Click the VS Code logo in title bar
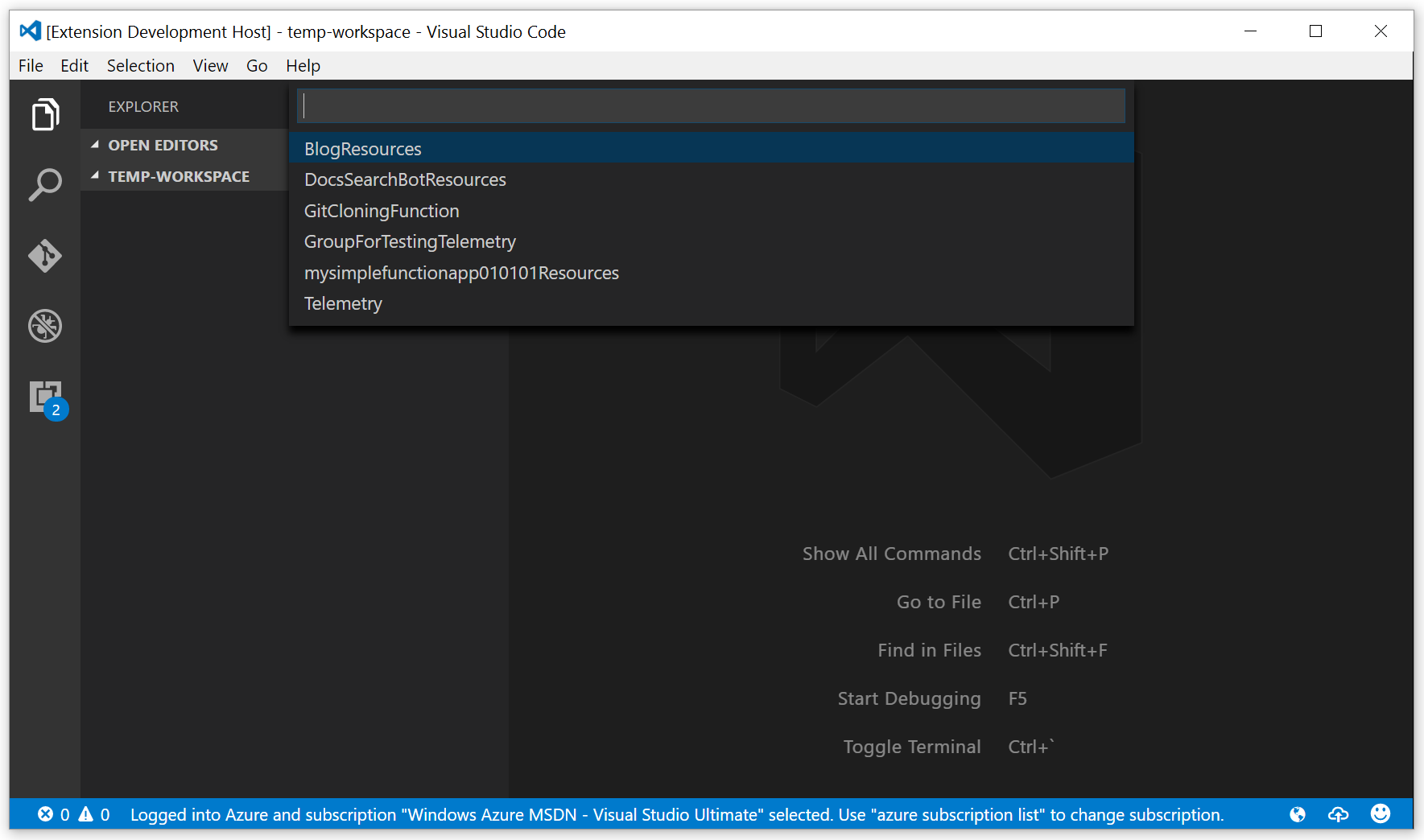Screen dimensions: 1424x840 coord(30,31)
